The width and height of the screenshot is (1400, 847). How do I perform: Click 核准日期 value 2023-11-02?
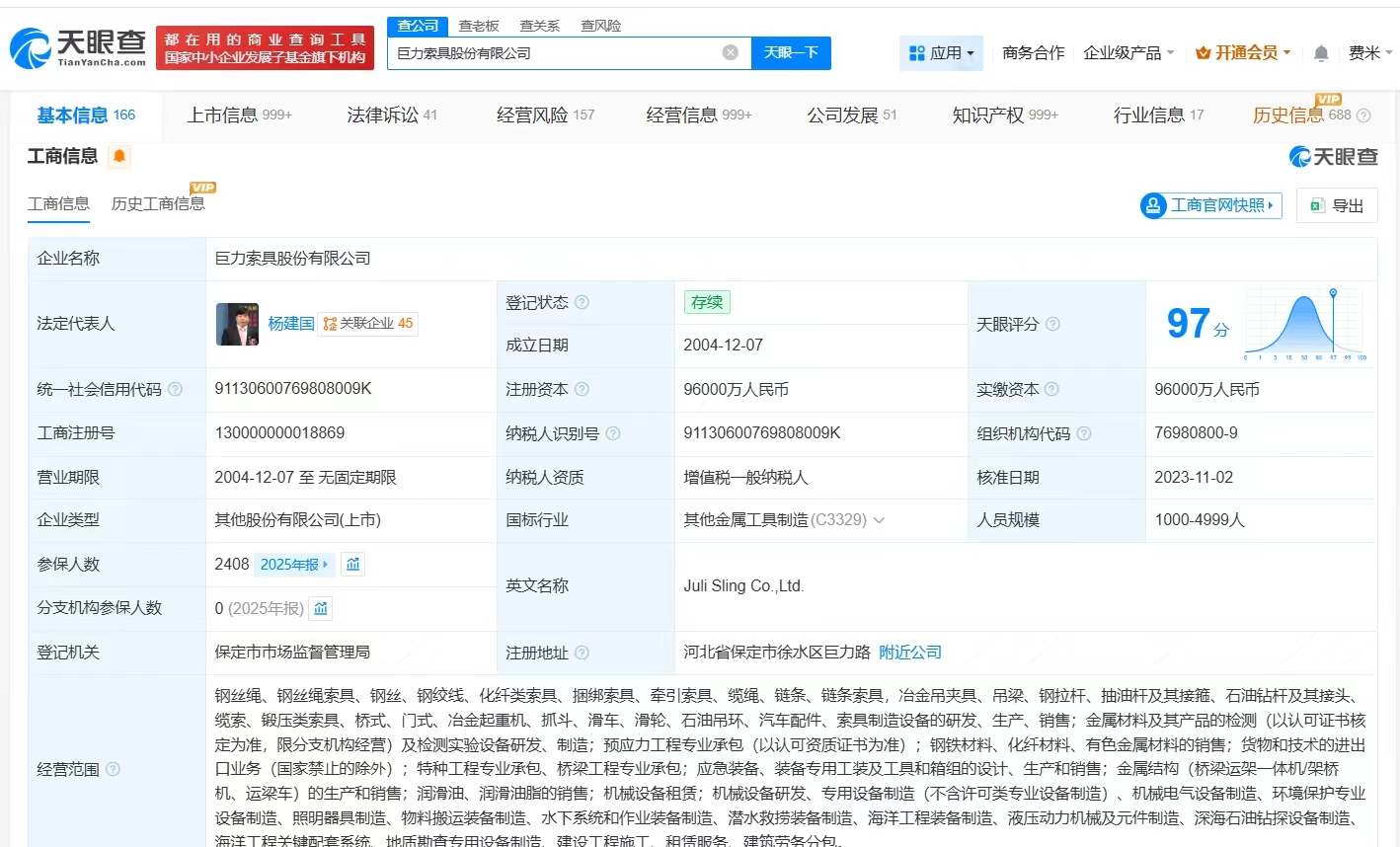pos(1194,477)
